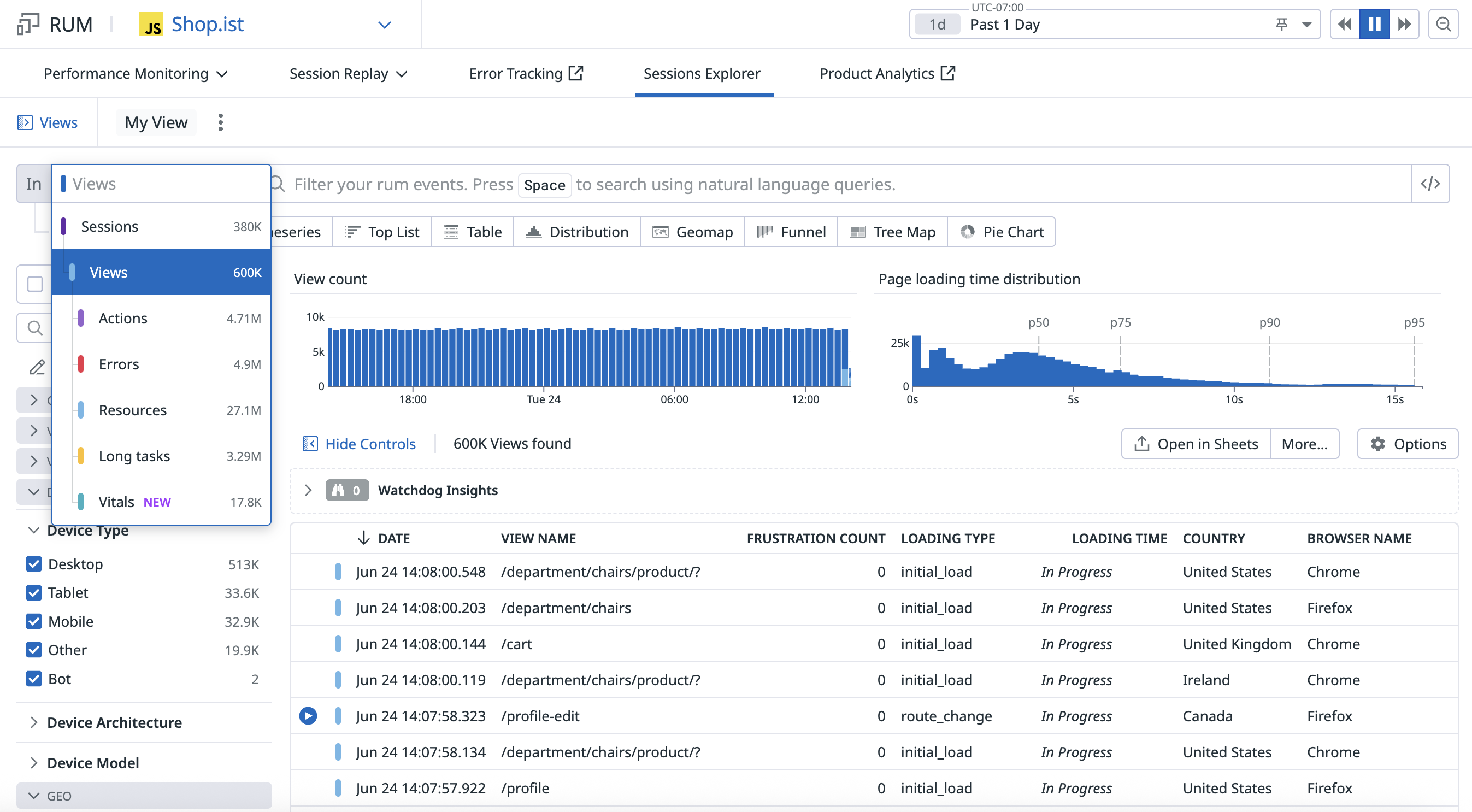
Task: Collapse the Device Type facet
Action: pyautogui.click(x=34, y=530)
